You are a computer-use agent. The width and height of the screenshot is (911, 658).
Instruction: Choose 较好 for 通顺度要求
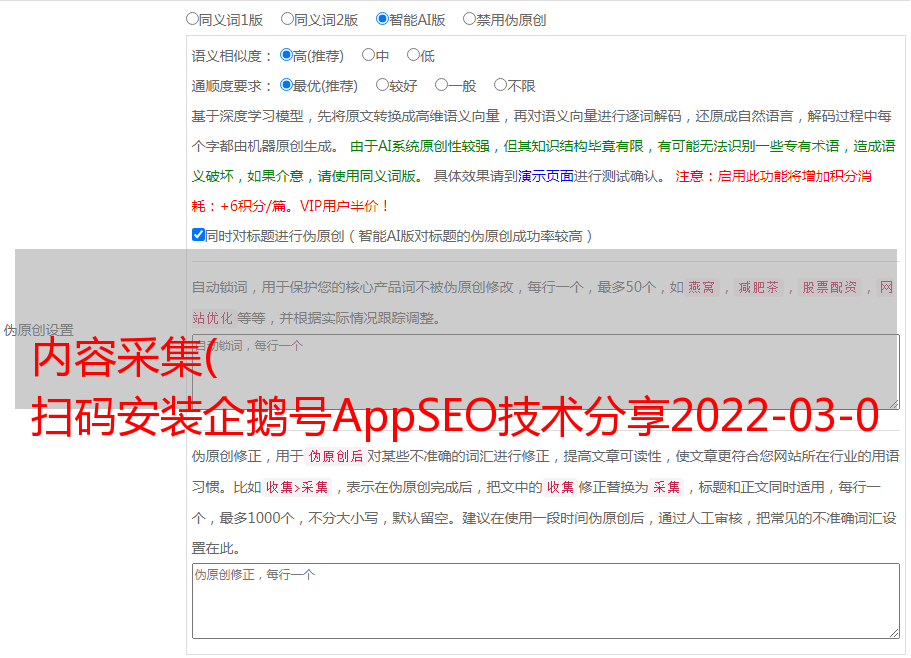(382, 86)
